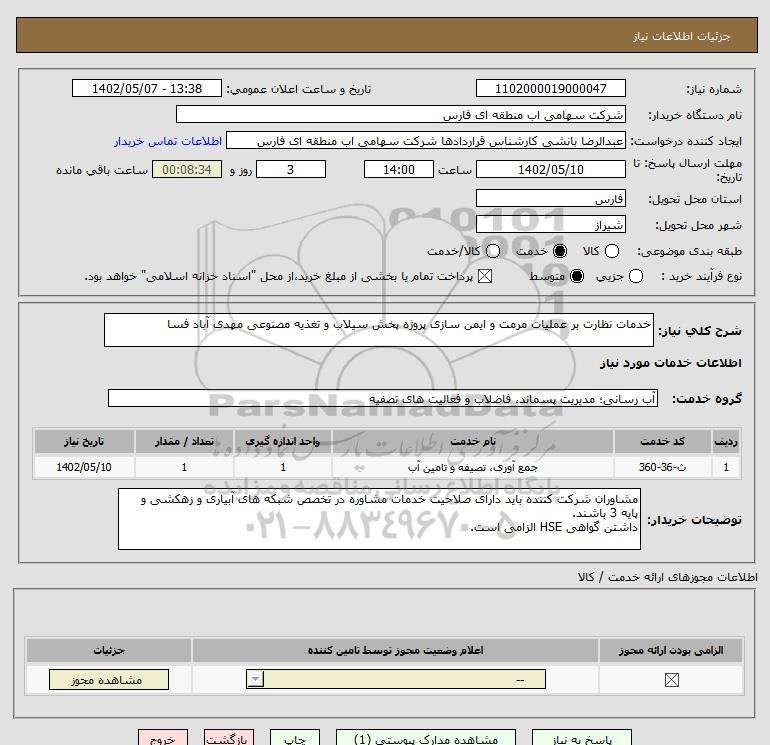Viewport: 770px width, 745px height.
Task: Click the بازگشت back button
Action: pyautogui.click(x=229, y=738)
